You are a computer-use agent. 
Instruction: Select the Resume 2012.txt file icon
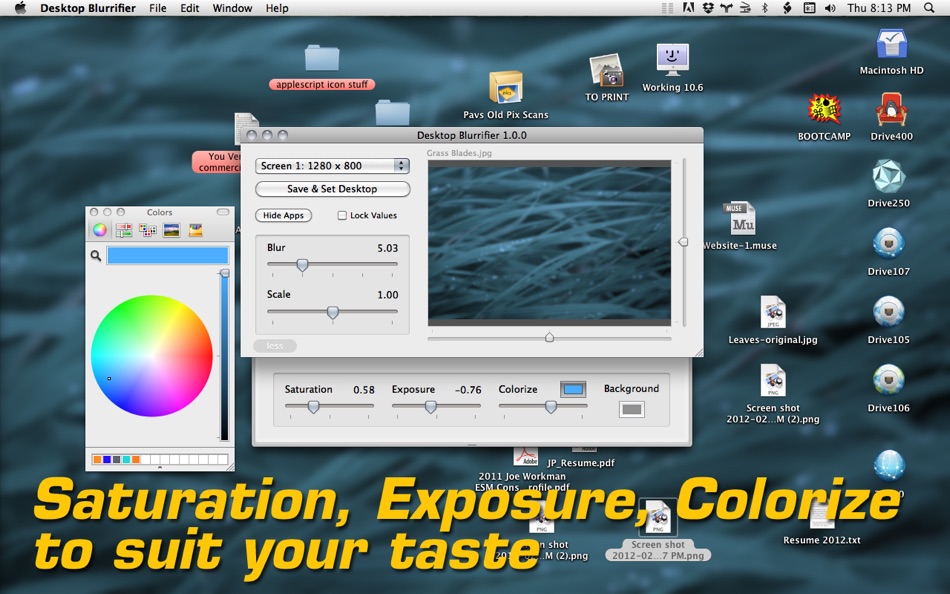coord(822,515)
